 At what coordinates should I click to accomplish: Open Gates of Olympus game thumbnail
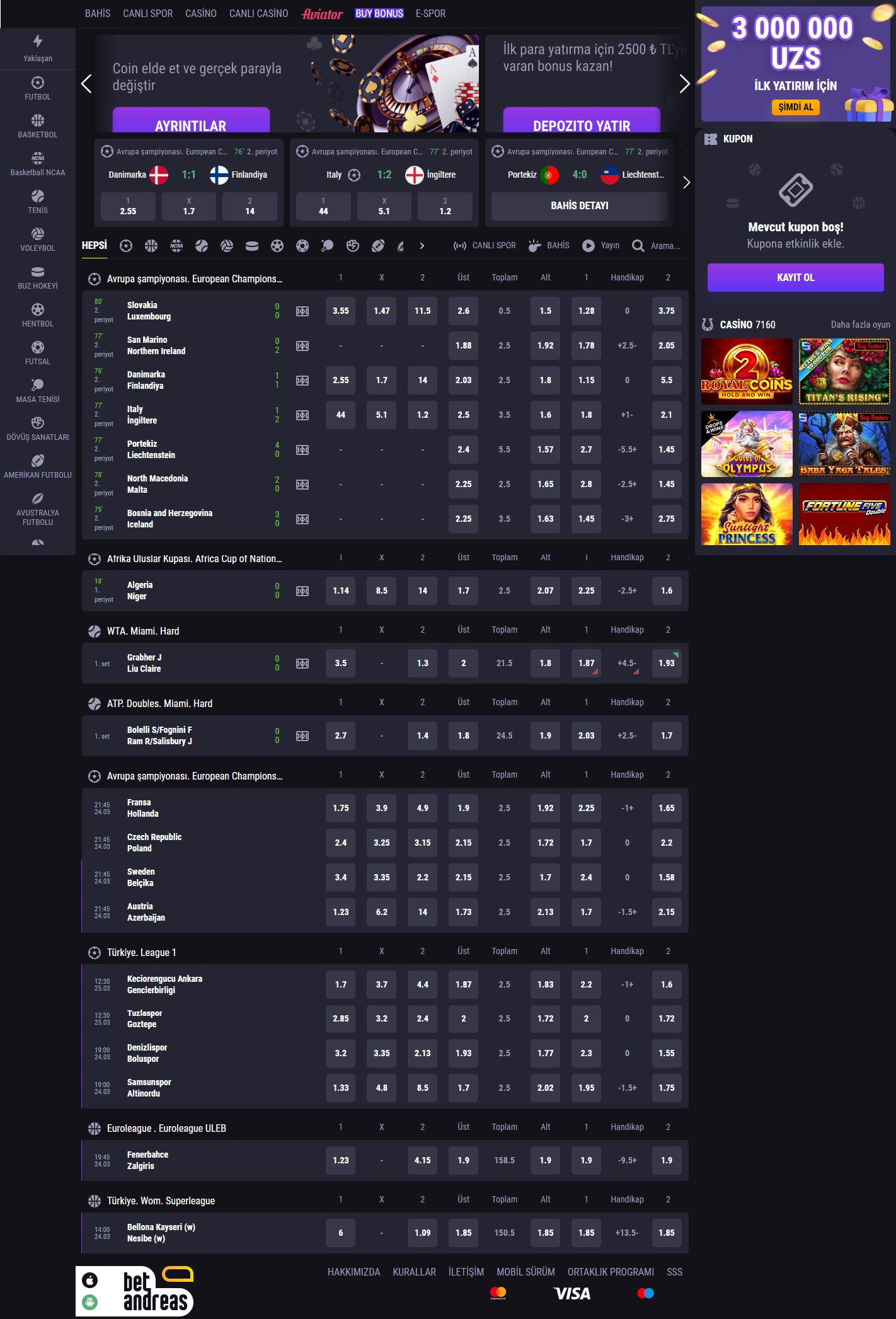[747, 444]
